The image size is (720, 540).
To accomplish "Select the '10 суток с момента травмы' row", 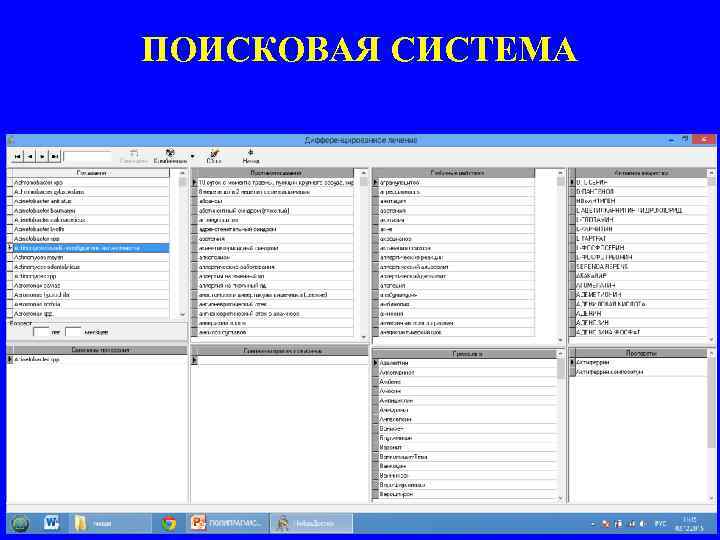I will (276, 182).
